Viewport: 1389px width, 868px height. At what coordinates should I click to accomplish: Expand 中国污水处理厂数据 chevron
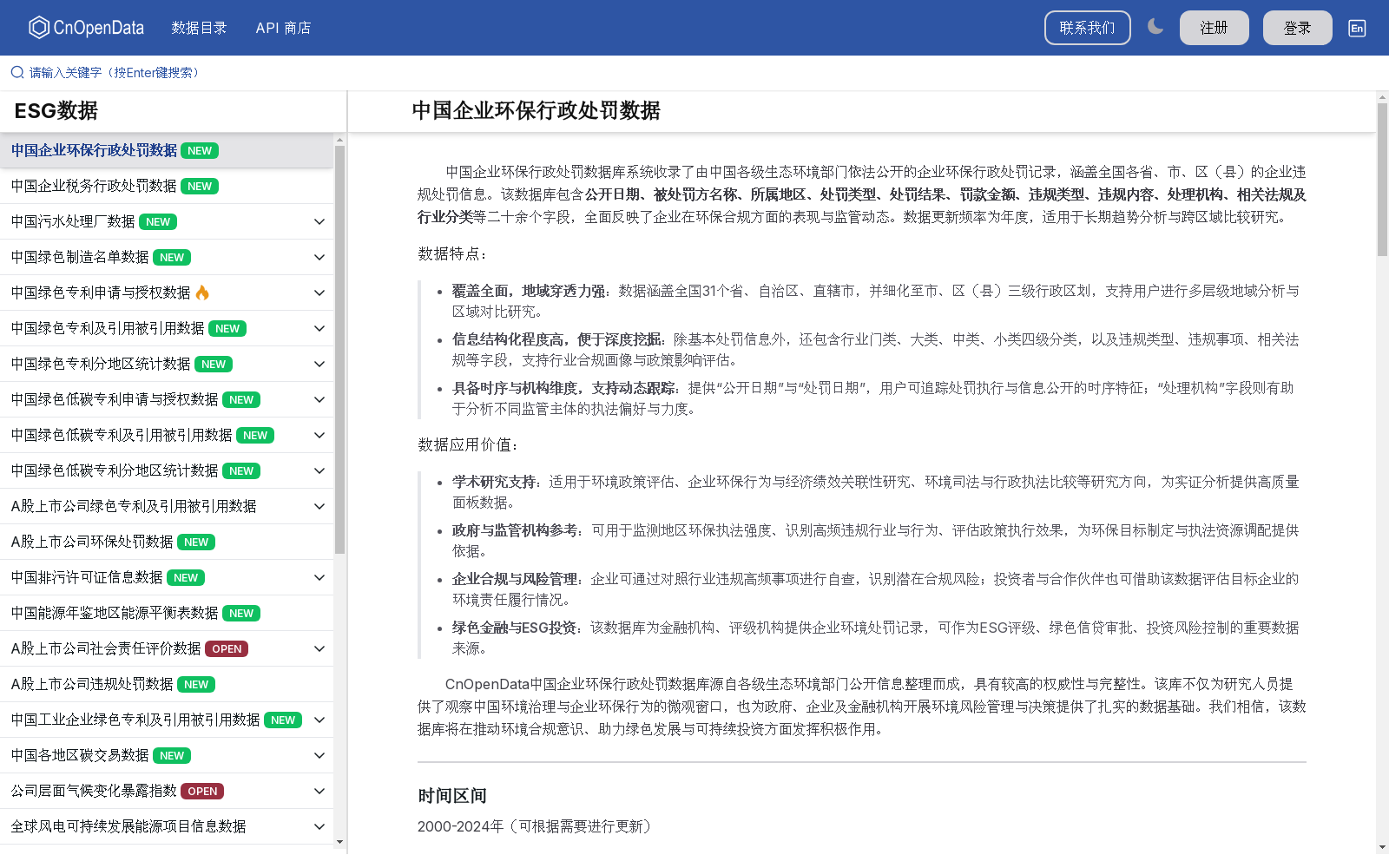(319, 221)
